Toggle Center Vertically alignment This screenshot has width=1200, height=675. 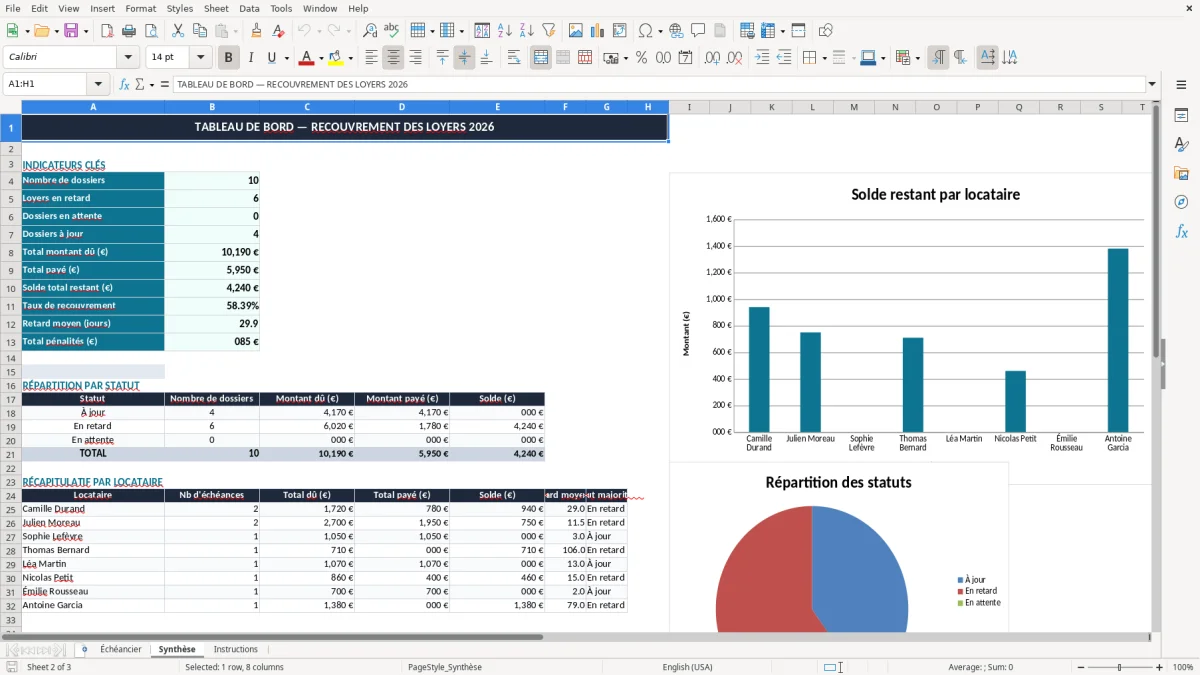click(x=464, y=58)
